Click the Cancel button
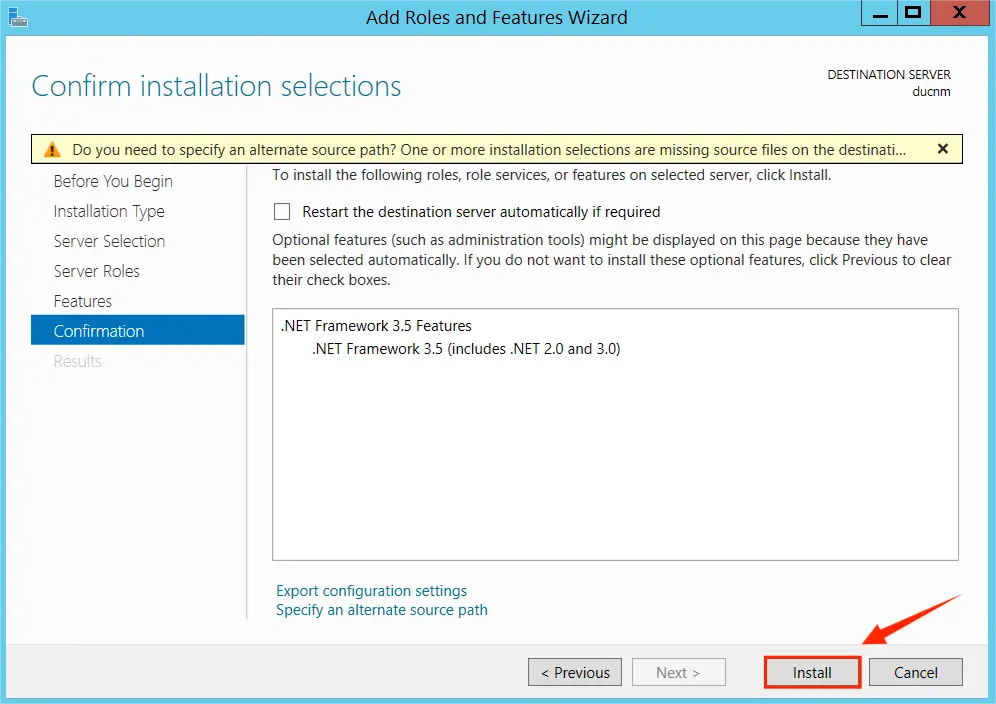 (x=915, y=671)
